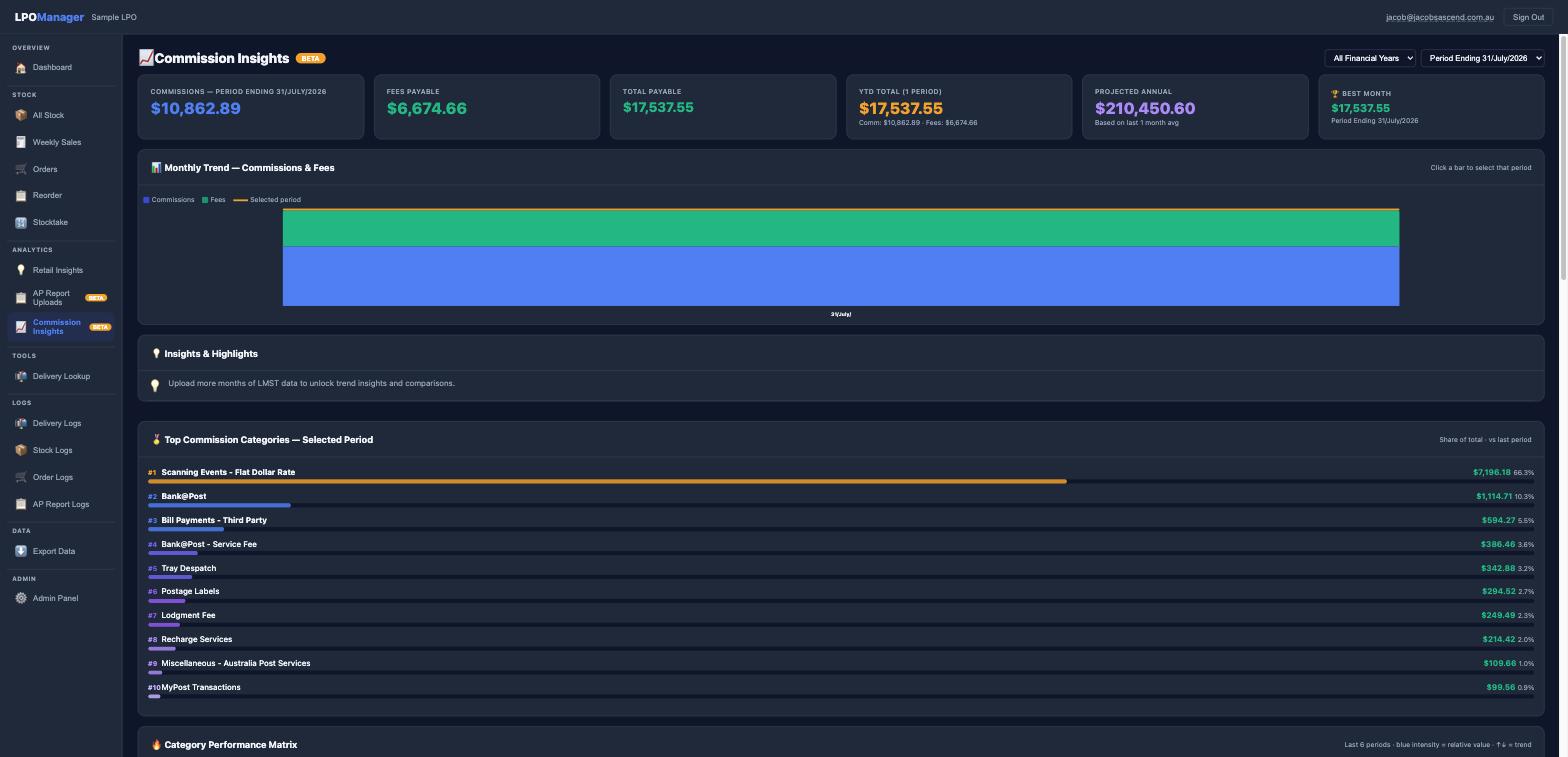This screenshot has height=757, width=1568.
Task: Click the Recharge Services category
Action: click(841, 643)
